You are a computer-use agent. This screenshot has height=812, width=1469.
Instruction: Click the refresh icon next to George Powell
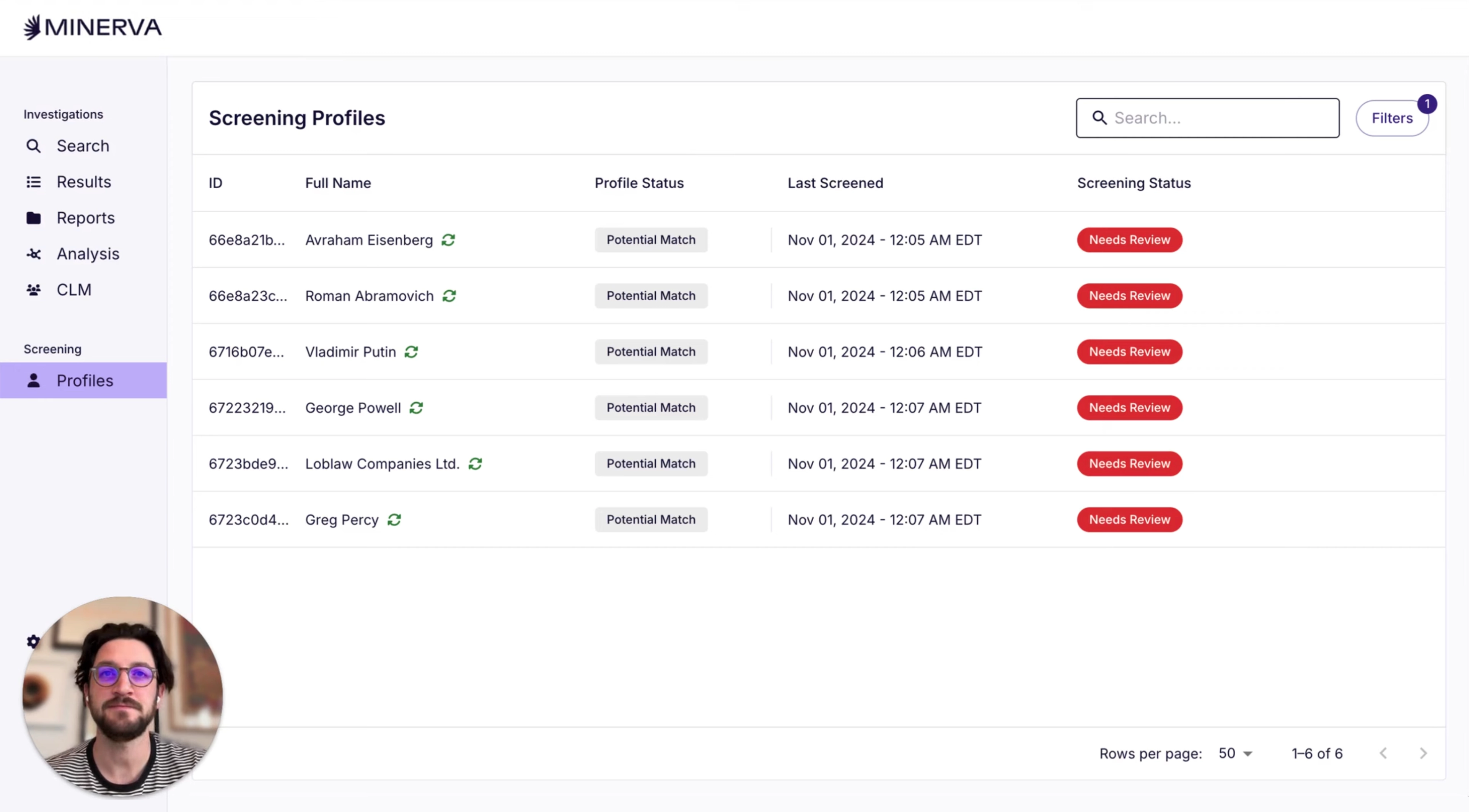(x=416, y=408)
